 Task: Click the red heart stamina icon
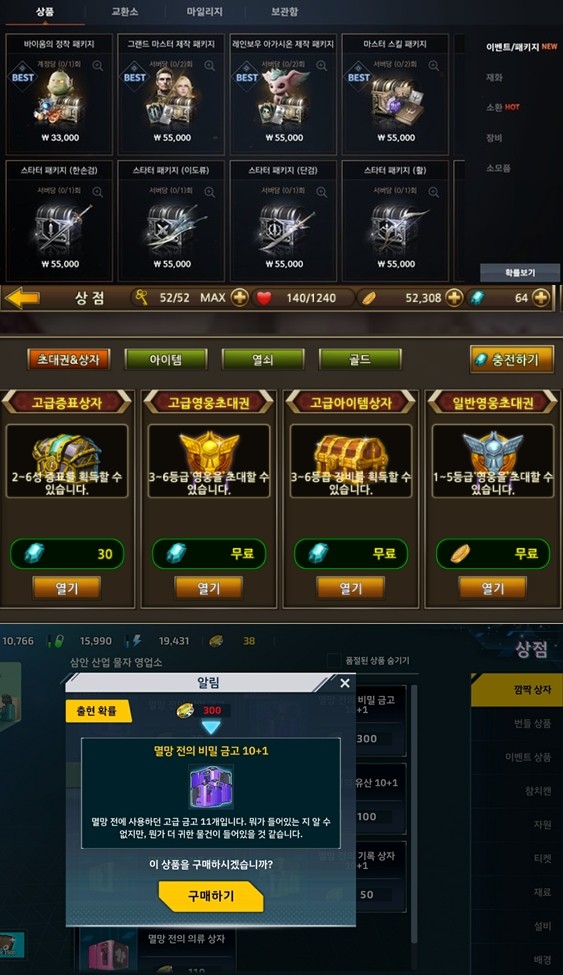click(x=264, y=298)
